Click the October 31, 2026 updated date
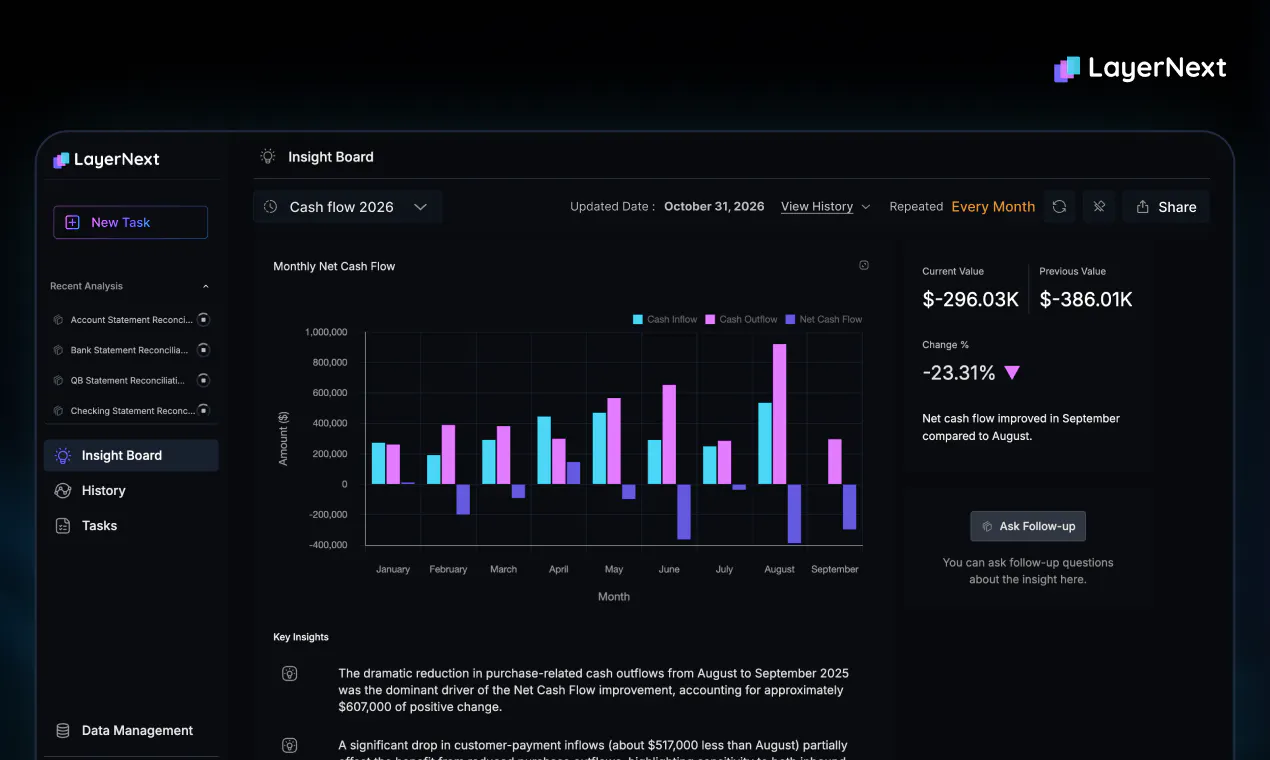This screenshot has height=760, width=1270. pyautogui.click(x=714, y=207)
